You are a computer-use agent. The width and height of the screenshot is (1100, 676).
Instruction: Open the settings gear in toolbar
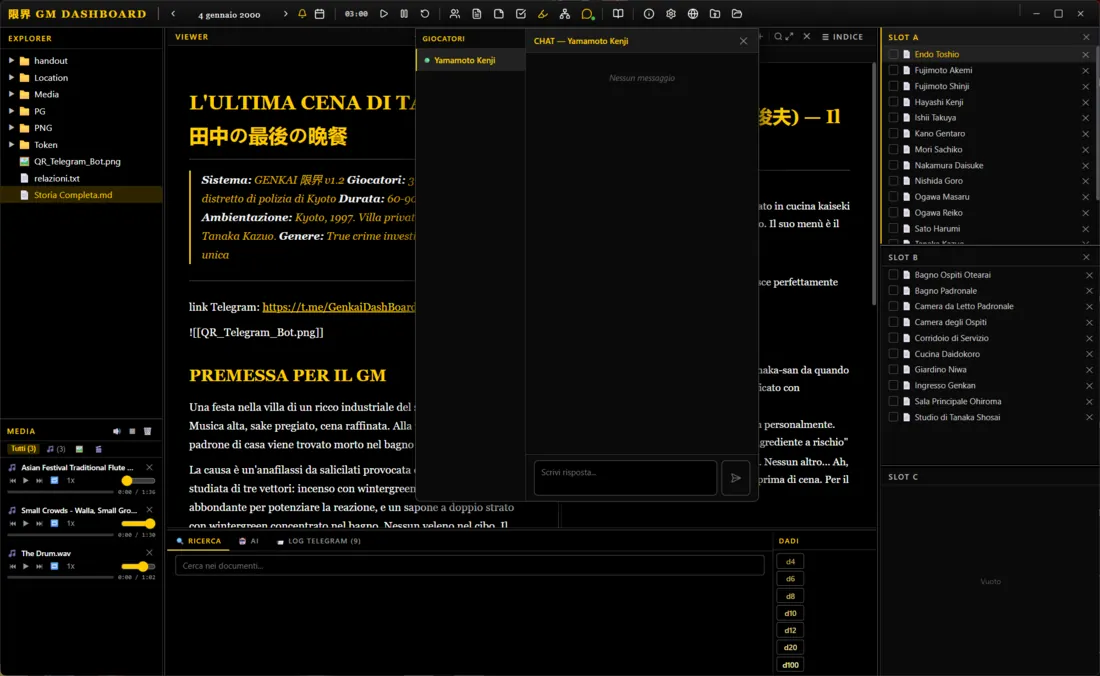671,14
